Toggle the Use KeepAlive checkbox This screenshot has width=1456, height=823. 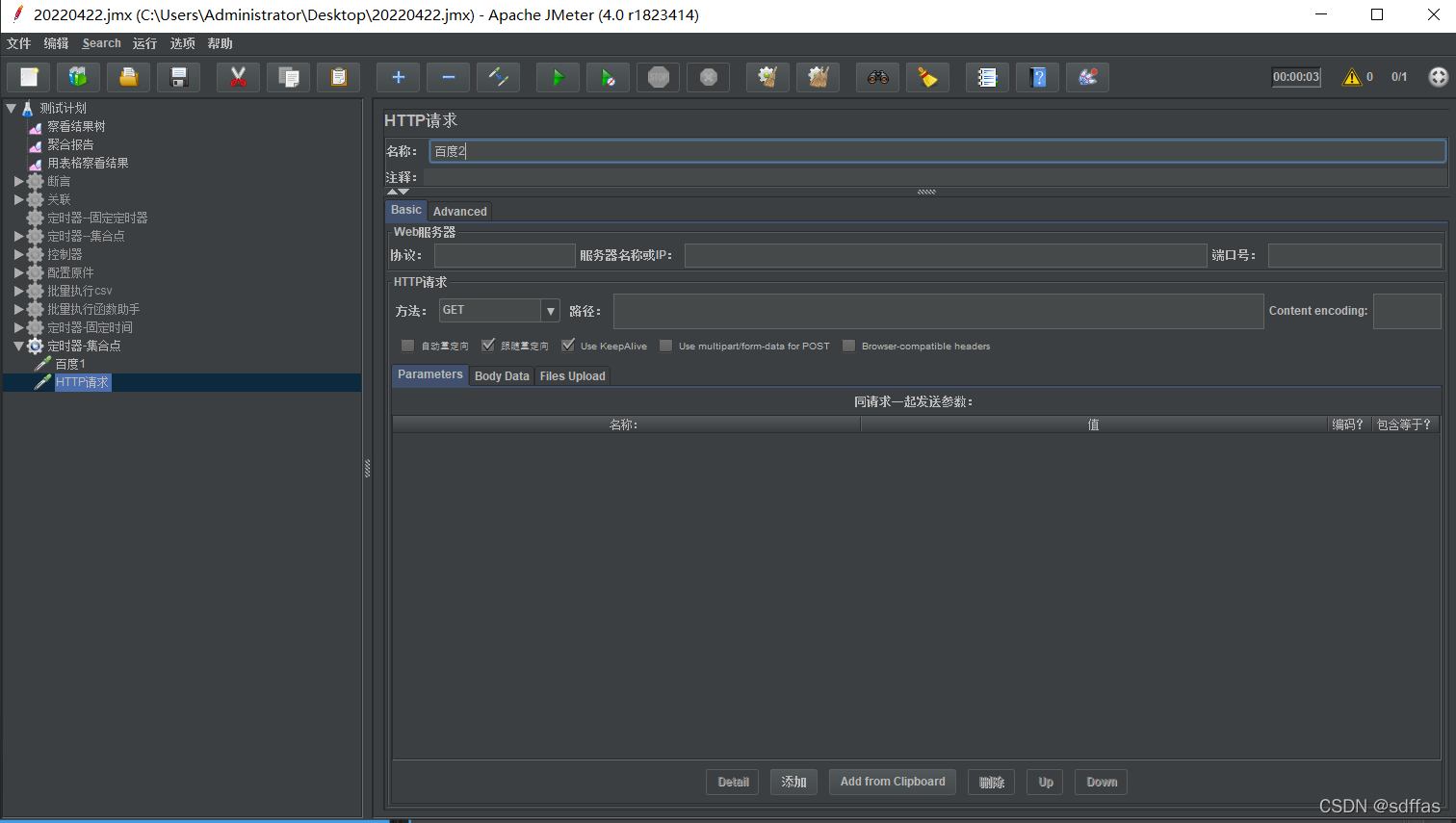(568, 346)
